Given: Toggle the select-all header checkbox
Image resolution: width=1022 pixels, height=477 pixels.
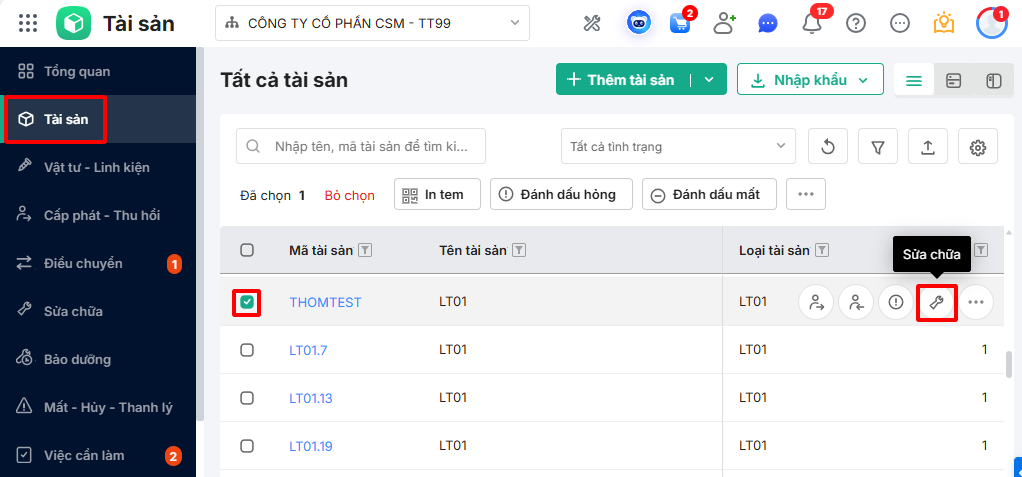Looking at the screenshot, I should point(247,250).
